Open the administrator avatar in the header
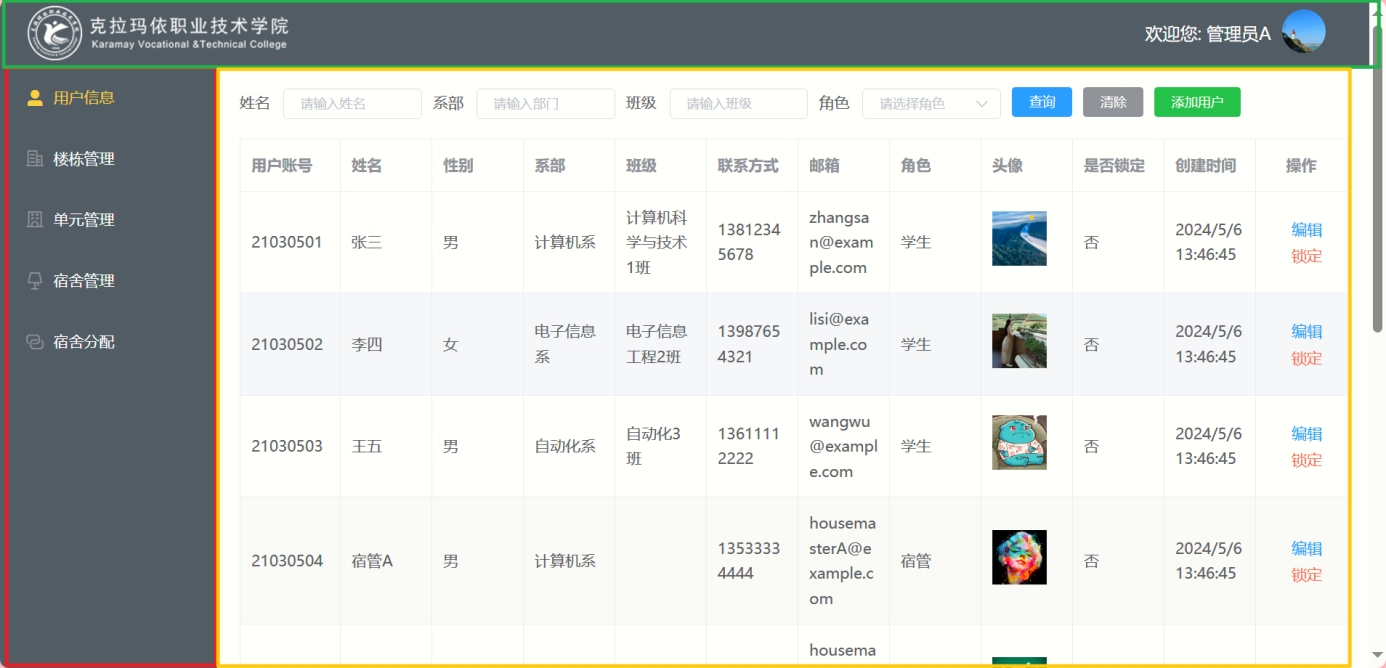This screenshot has height=668, width=1386. click(1304, 32)
